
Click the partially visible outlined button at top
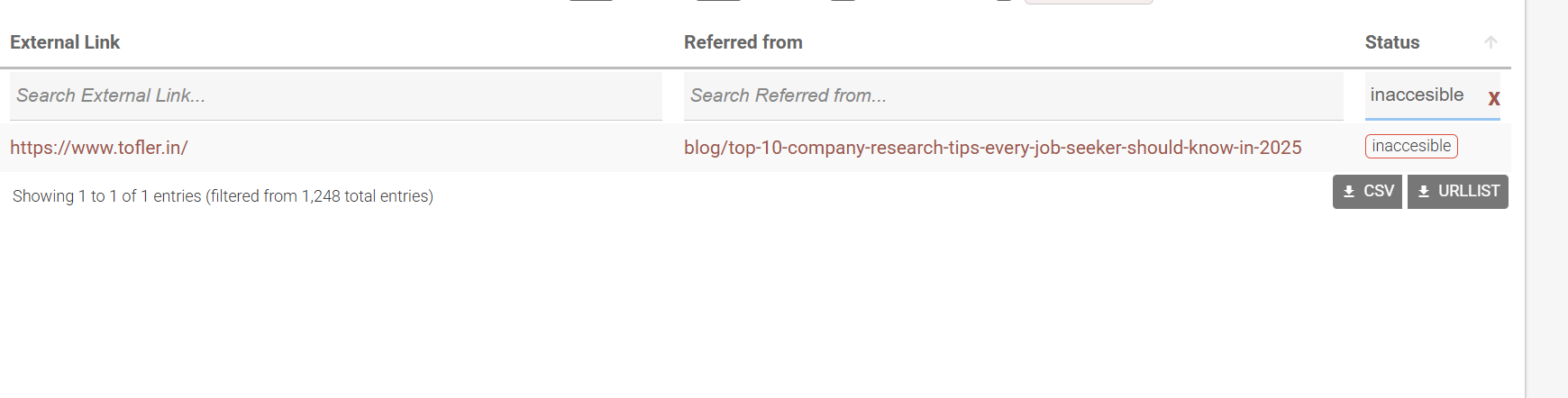[x=1089, y=2]
